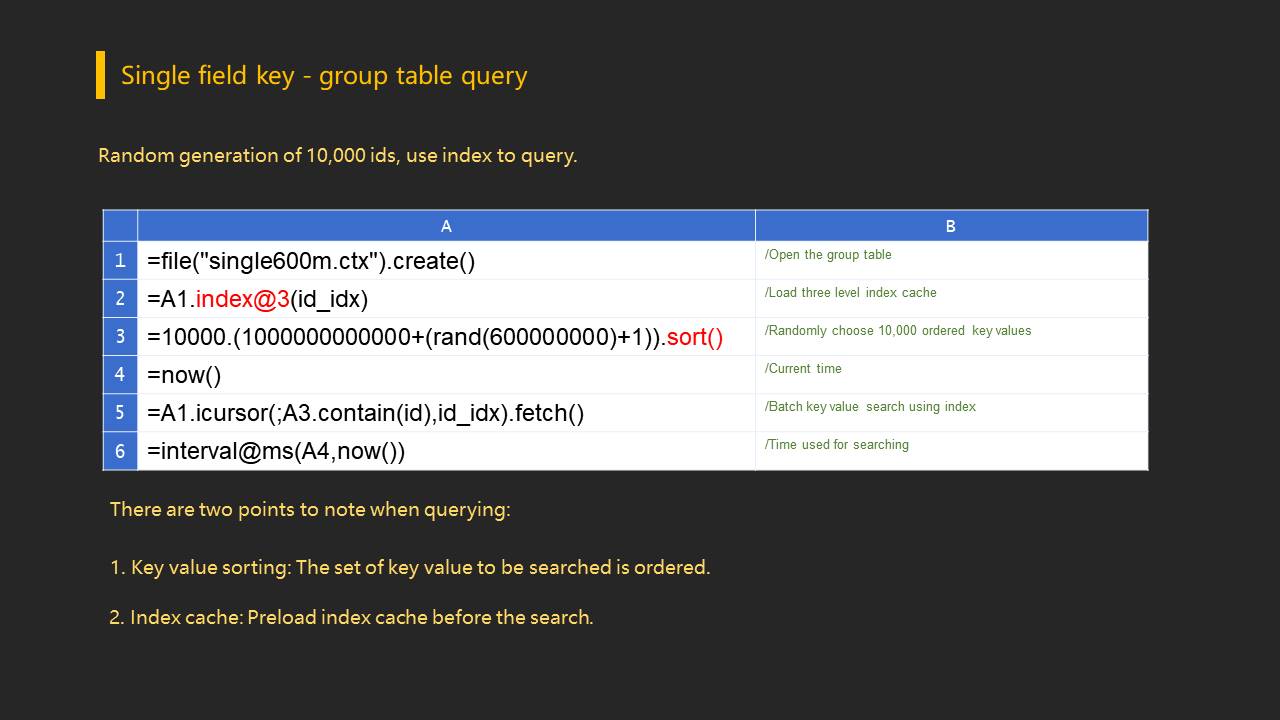1280x720 pixels.
Task: Select row number 5 in the table
Action: pyautogui.click(x=120, y=413)
